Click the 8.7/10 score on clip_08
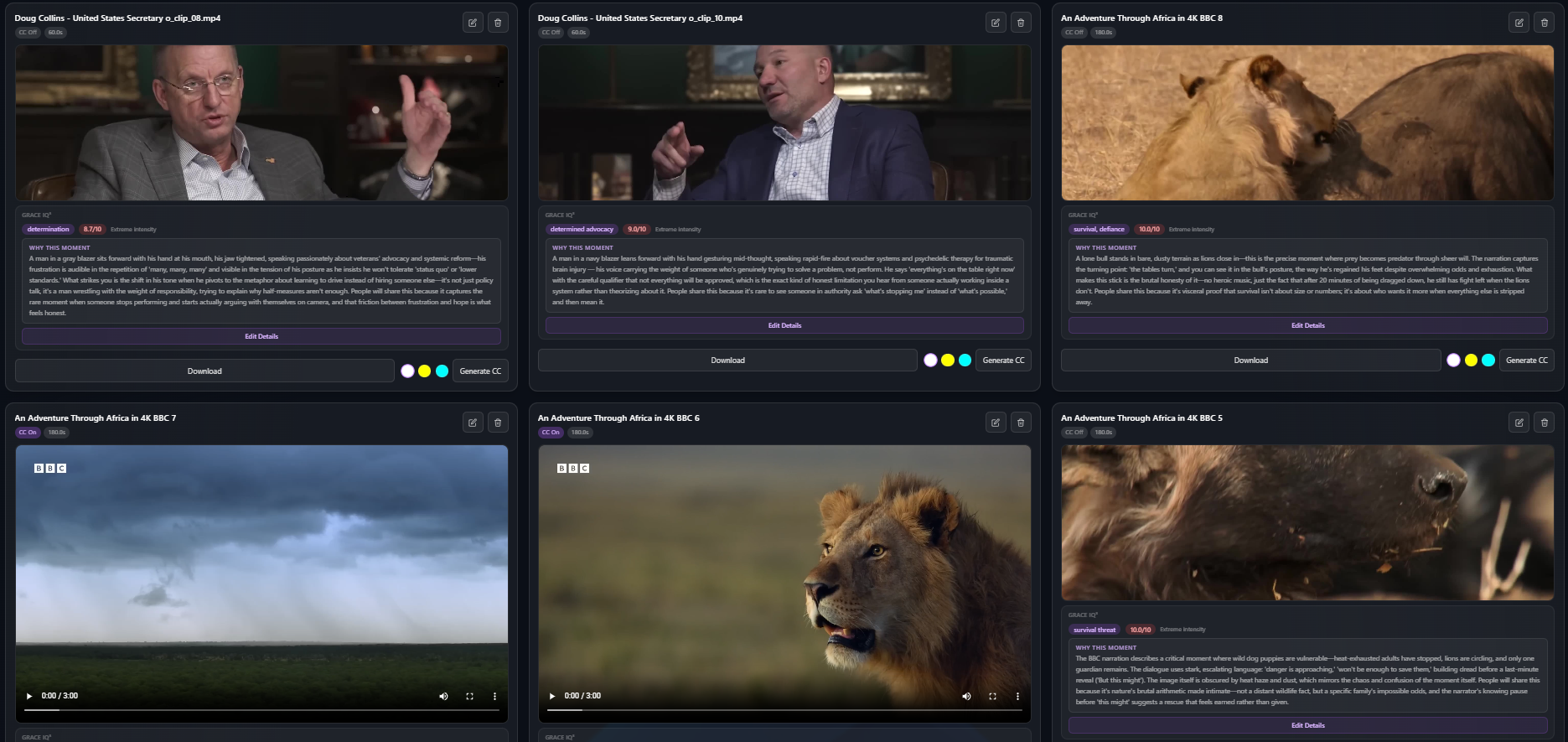The height and width of the screenshot is (742, 1568). [x=92, y=229]
